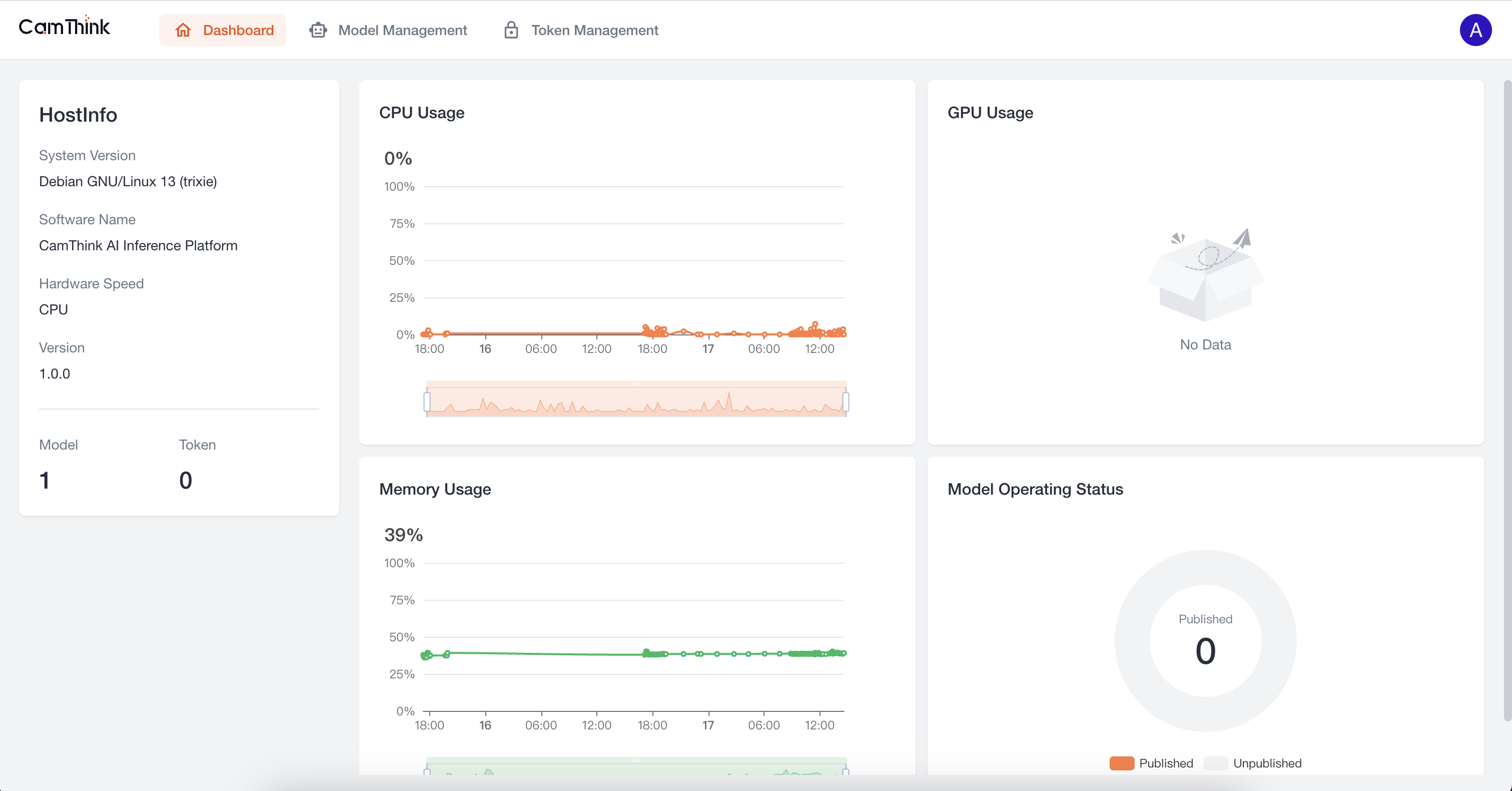Click the Model count value 1
Viewport: 1512px width, 791px height.
pos(44,480)
